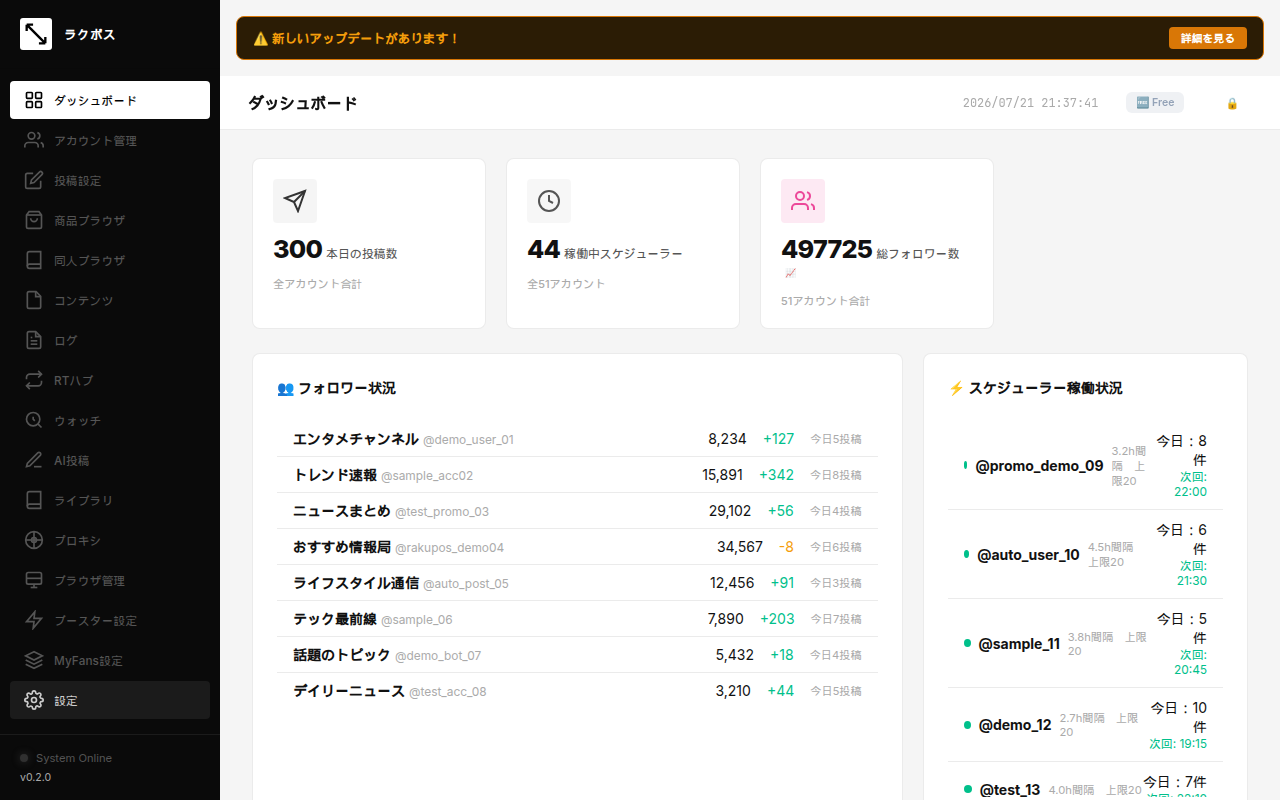1280x800 pixels.
Task: Click the スケジューラー稼働状況 section heading
Action: [1035, 388]
